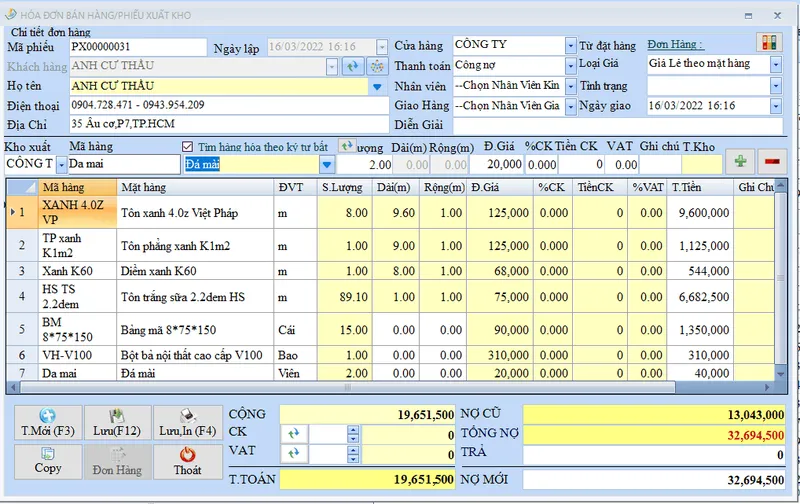Open the Đá mài item name dropdown

pyautogui.click(x=327, y=165)
